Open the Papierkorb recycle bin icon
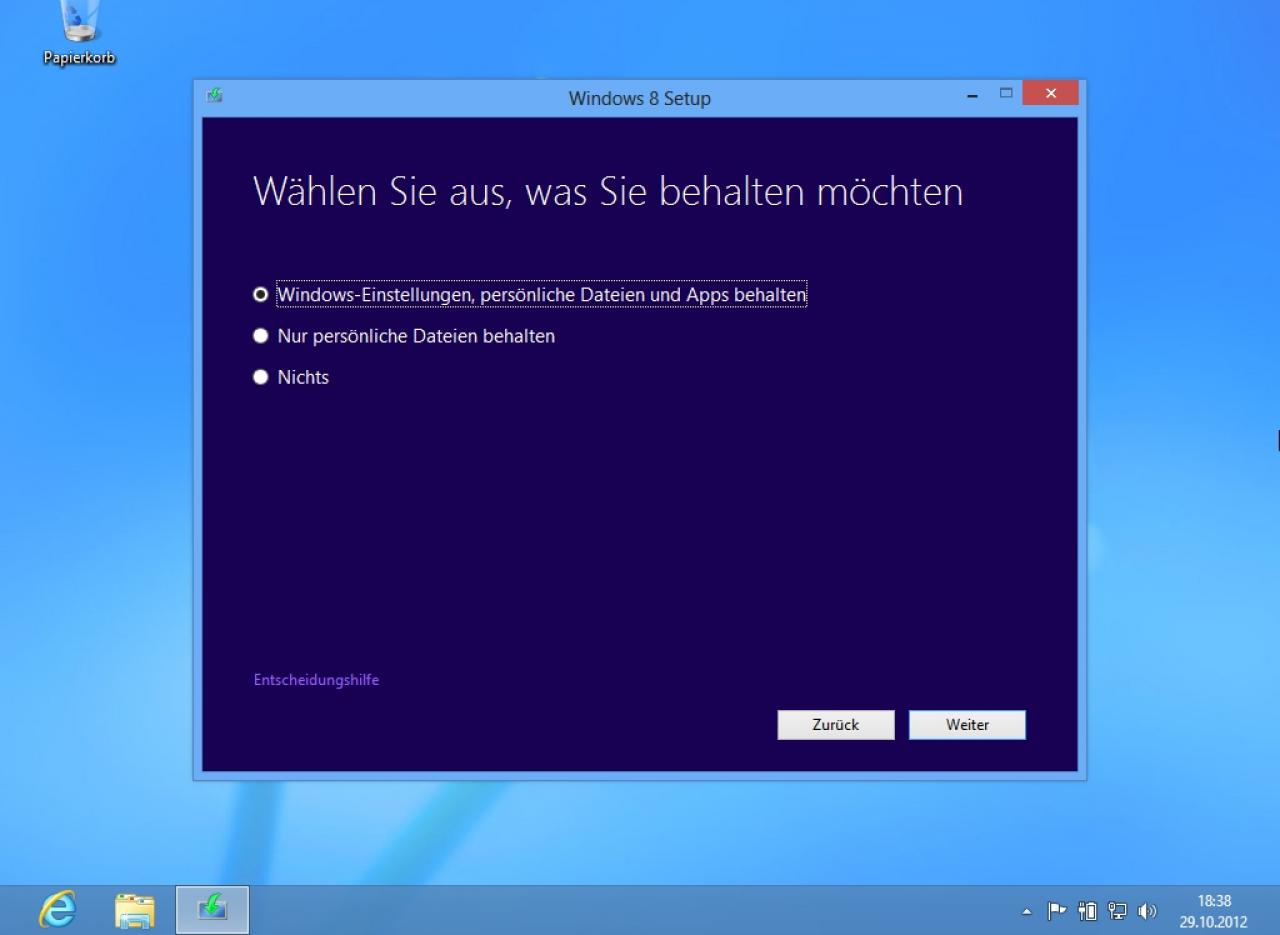 (79, 33)
